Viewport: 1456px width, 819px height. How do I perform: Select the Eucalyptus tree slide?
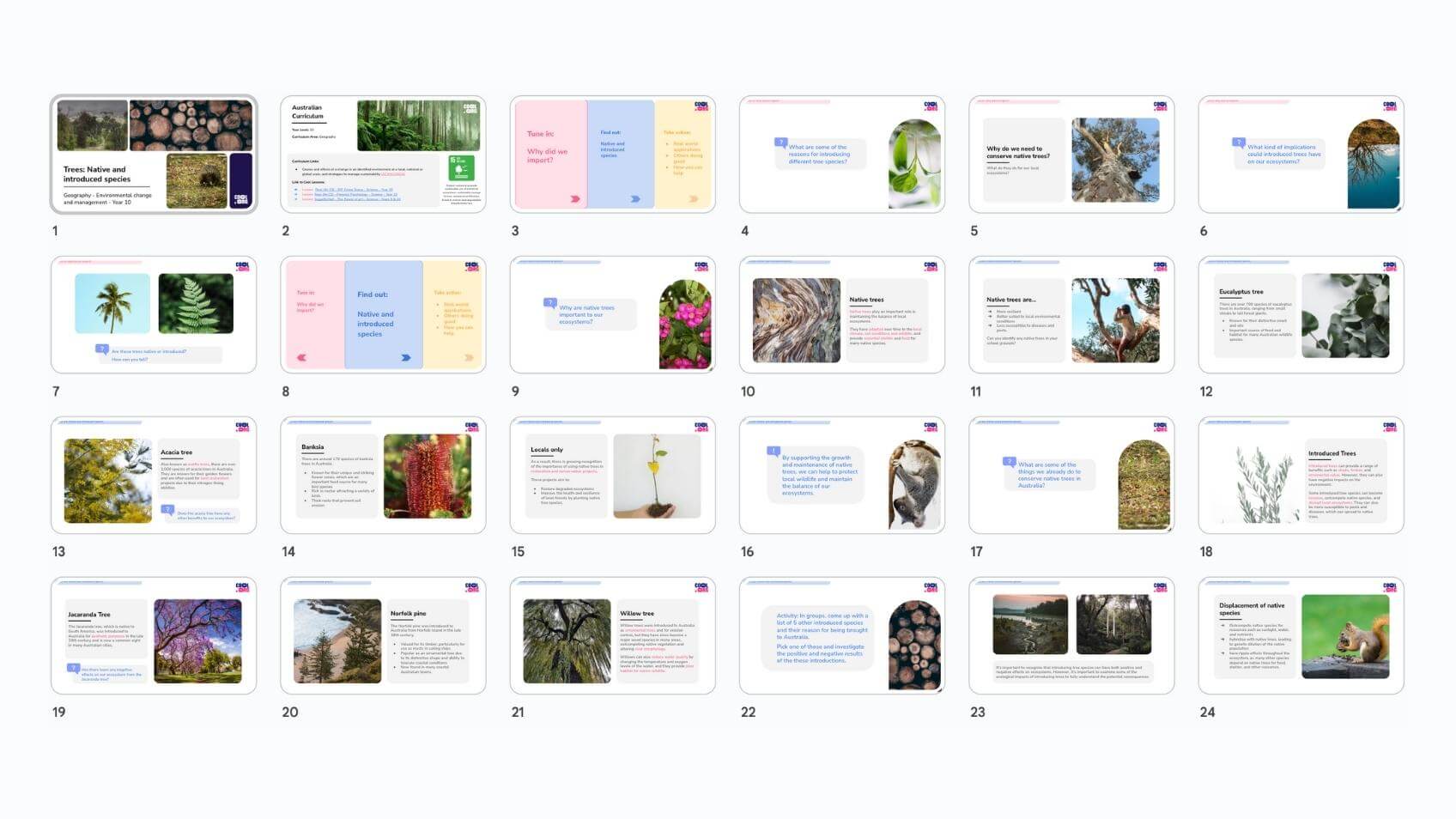coord(1301,315)
